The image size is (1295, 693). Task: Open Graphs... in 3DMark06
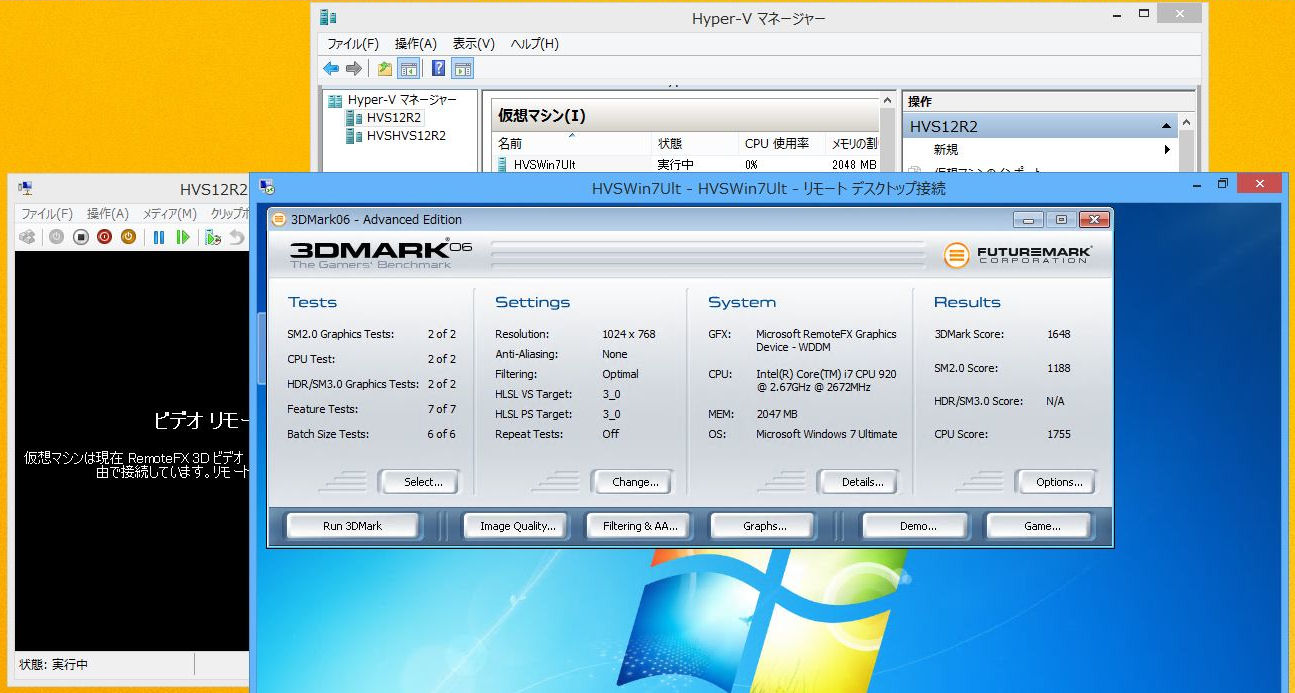(x=764, y=526)
